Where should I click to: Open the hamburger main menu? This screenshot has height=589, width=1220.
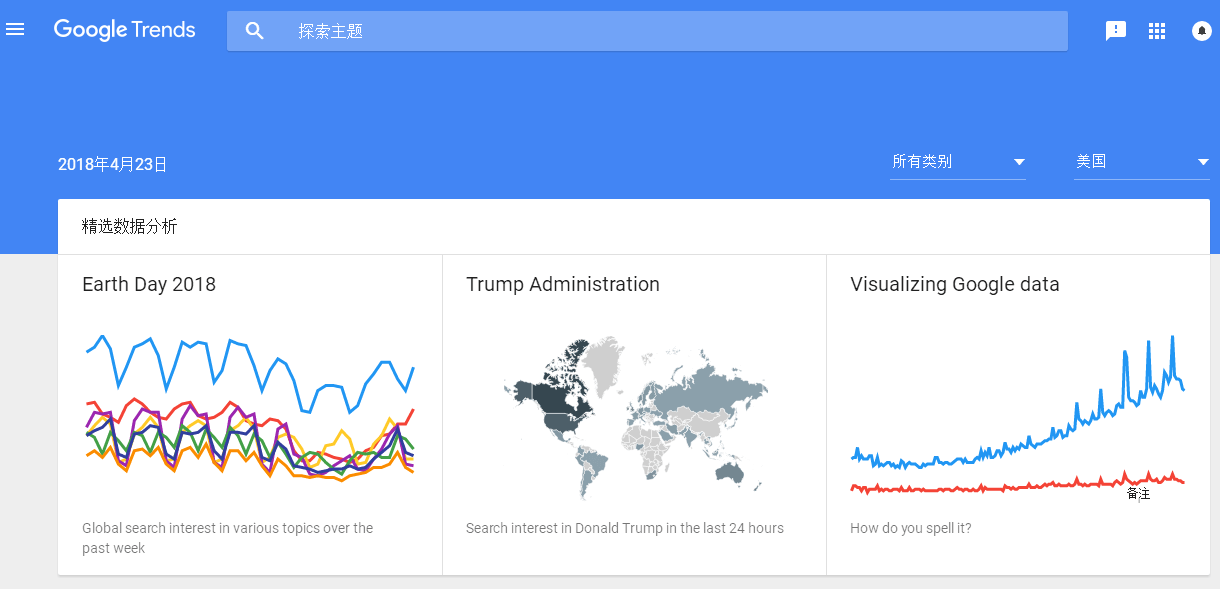[x=15, y=30]
